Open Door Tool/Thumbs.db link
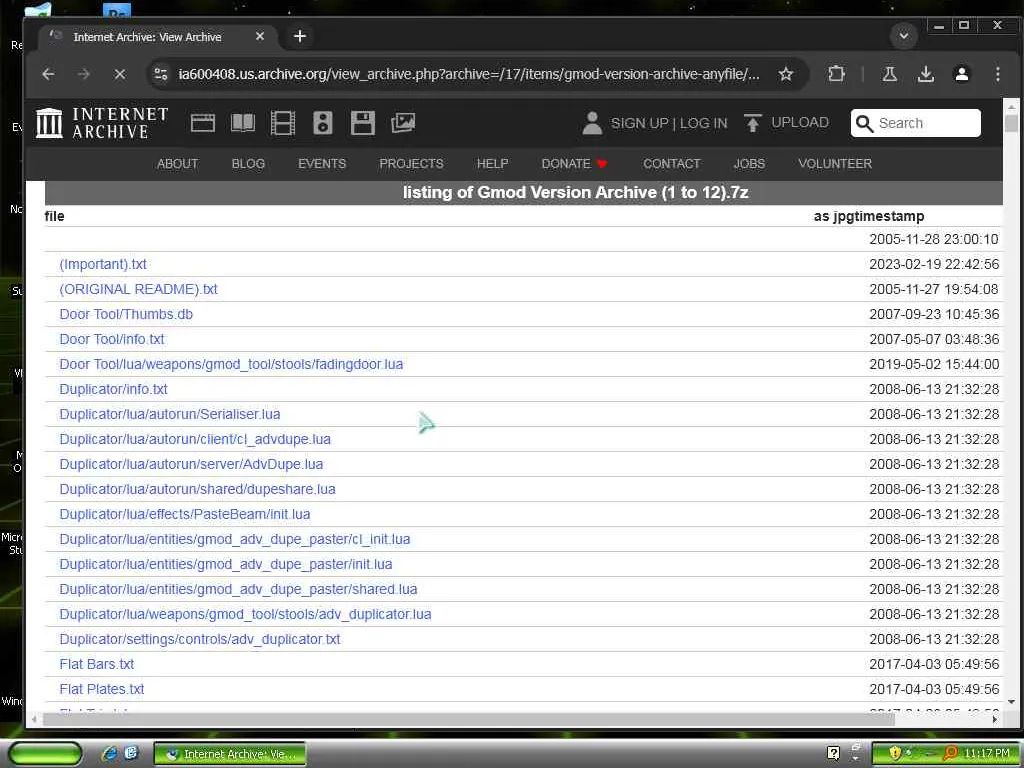Image resolution: width=1024 pixels, height=768 pixels. click(126, 314)
